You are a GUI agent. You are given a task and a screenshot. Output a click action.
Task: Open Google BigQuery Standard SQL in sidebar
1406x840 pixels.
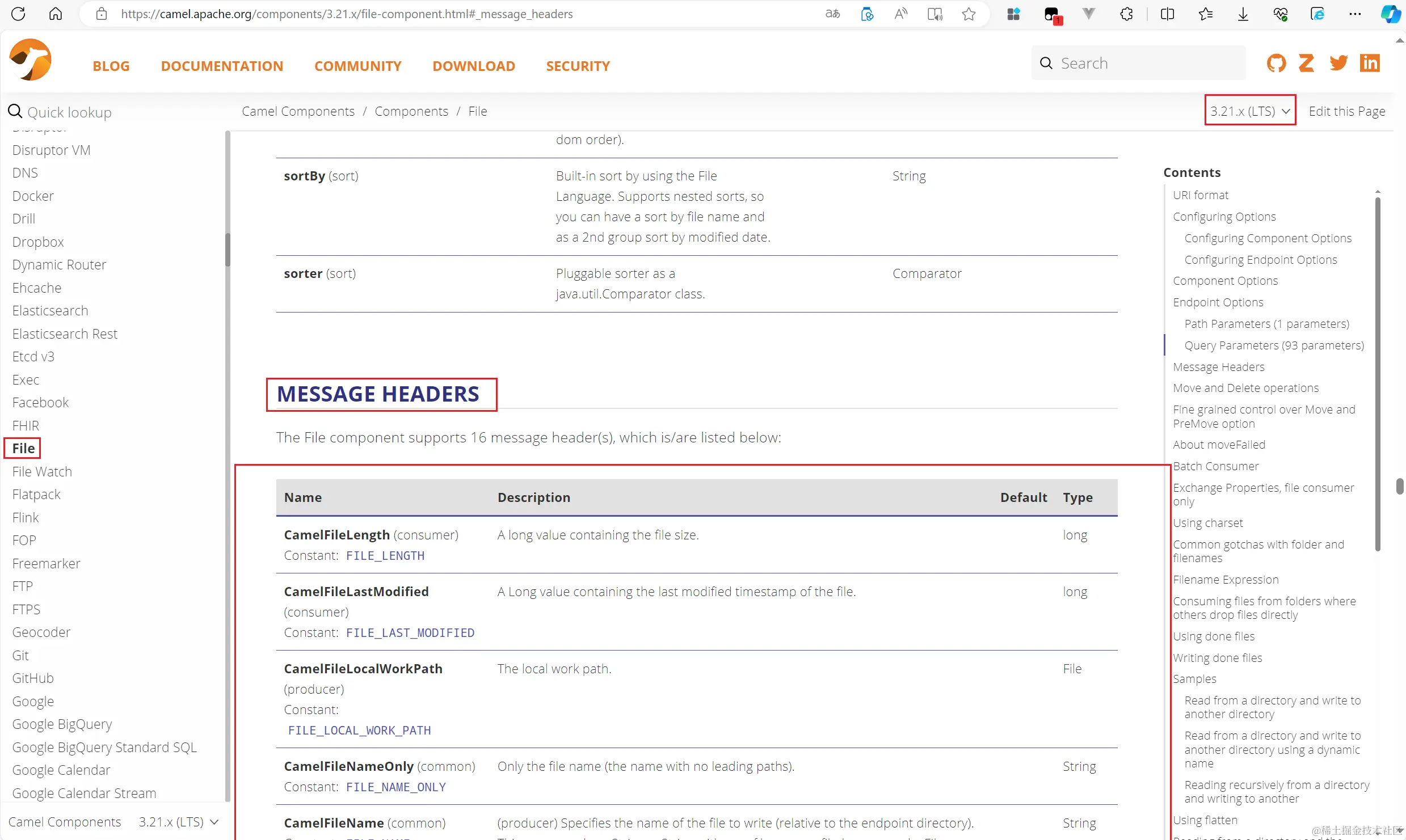104,747
